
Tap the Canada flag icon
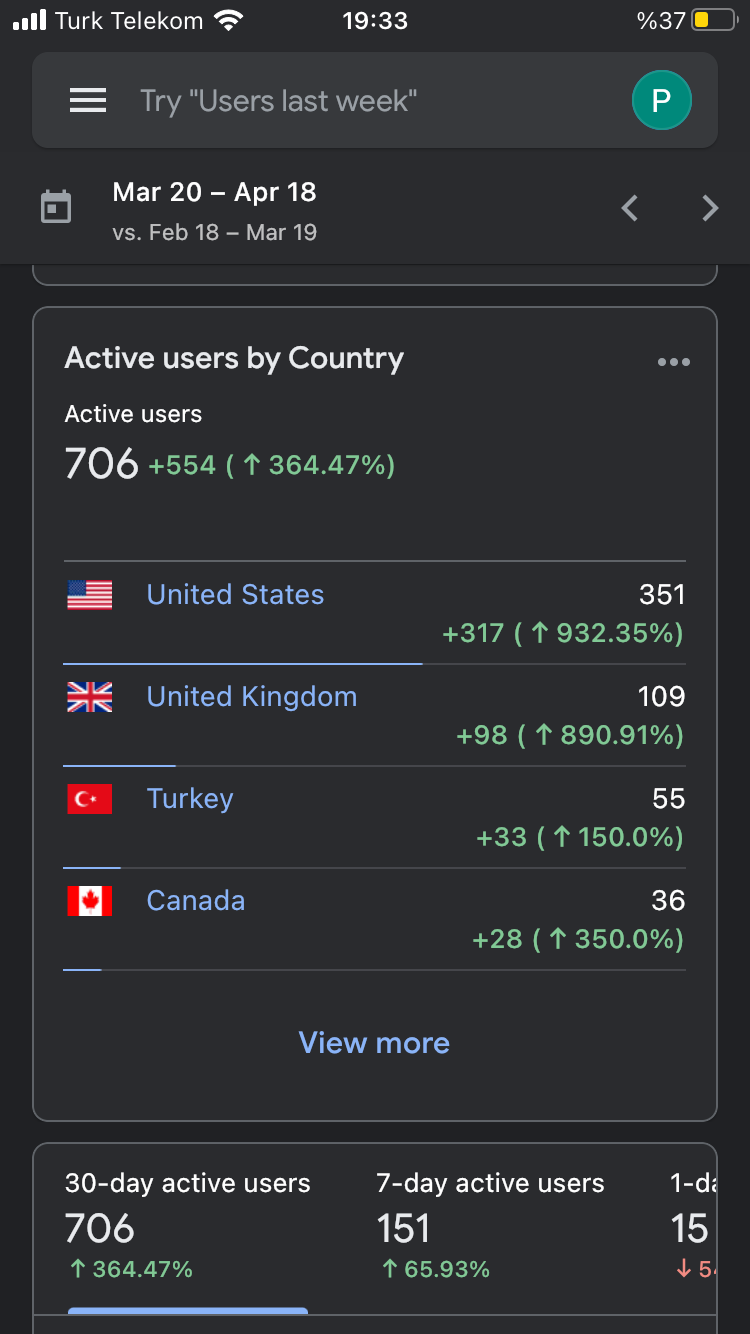(90, 901)
